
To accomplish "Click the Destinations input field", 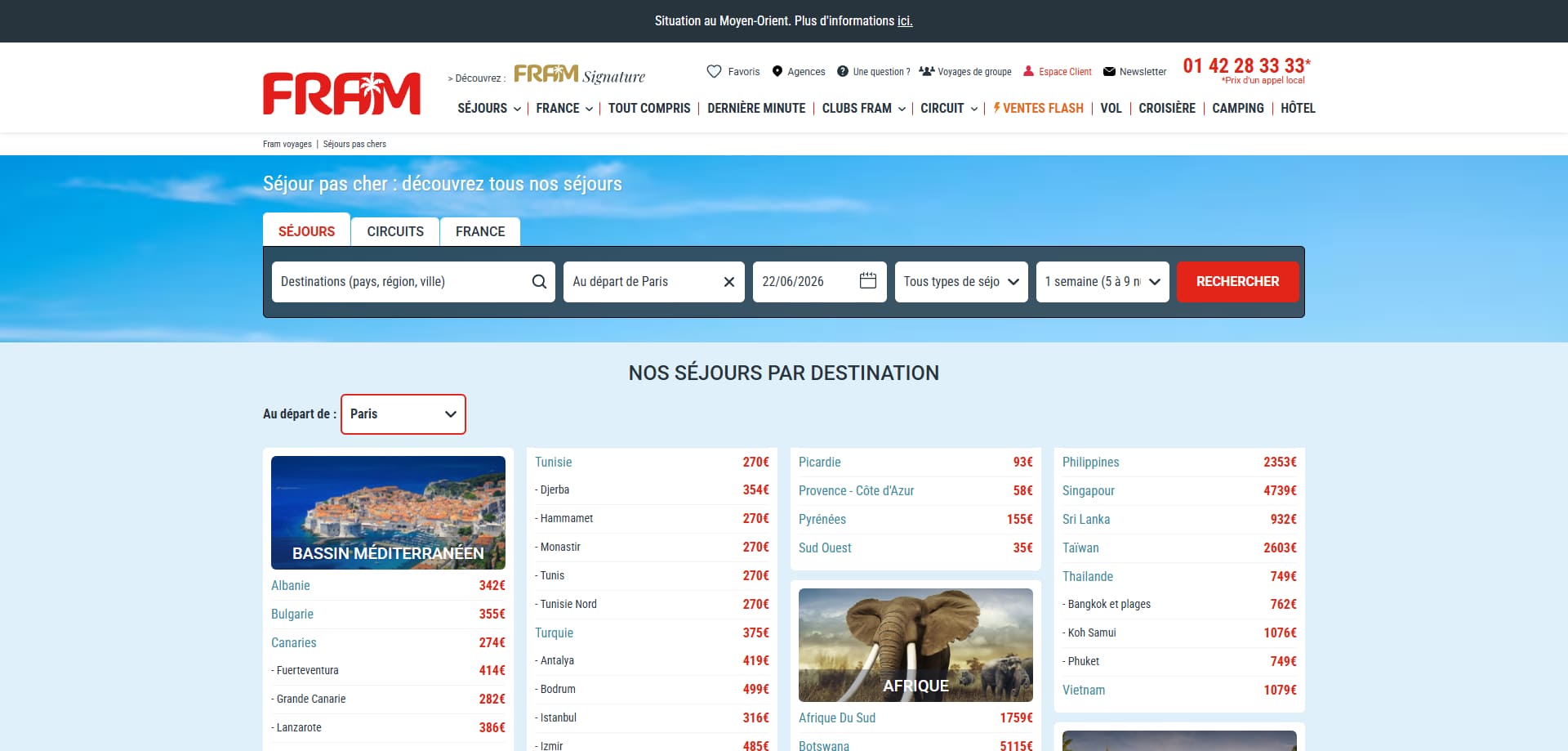I will [x=401, y=282].
